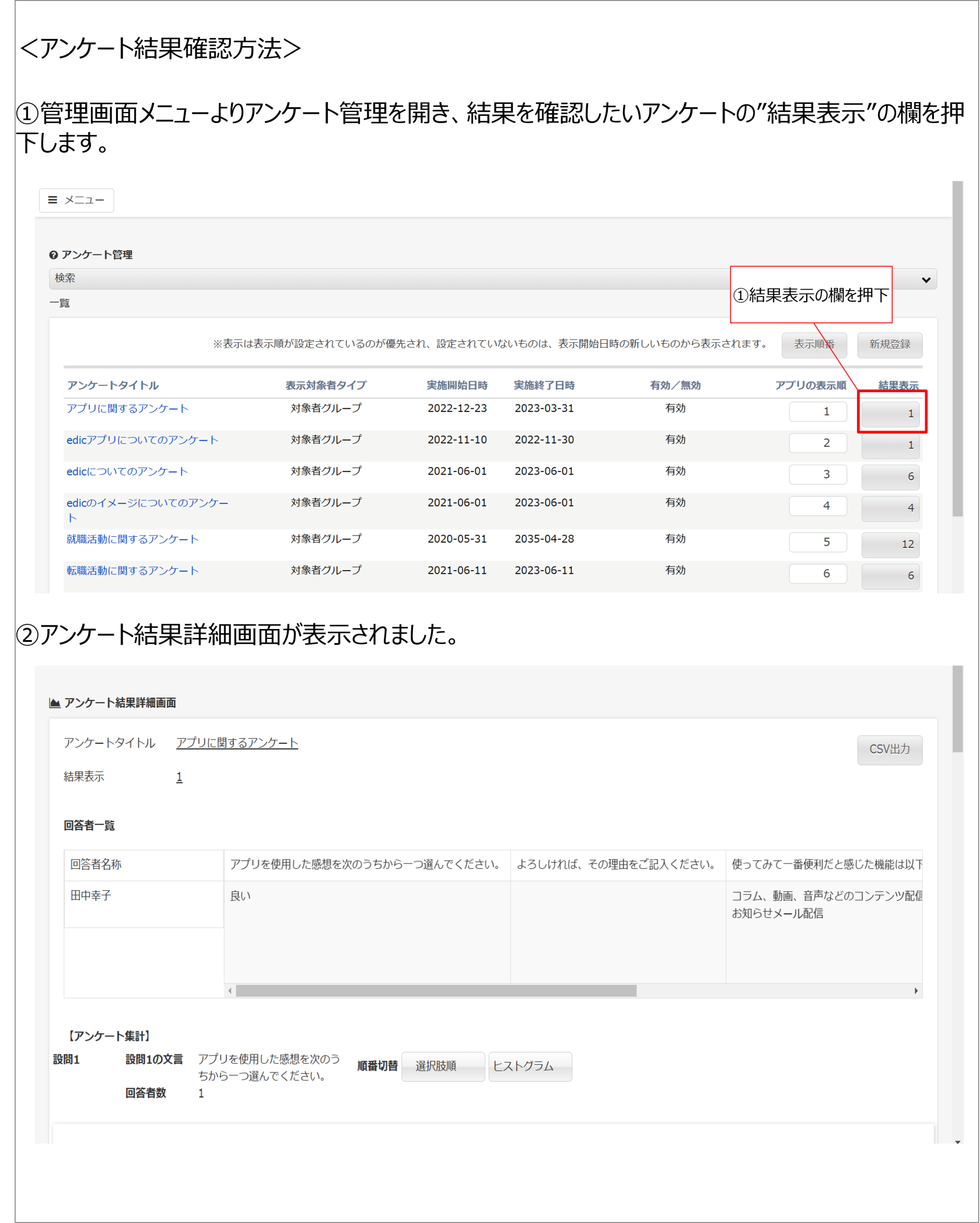
Task: Click left arrow of respondent table scrollbar
Action: pos(230,991)
